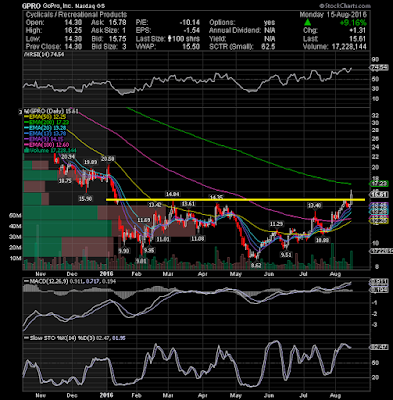Click the 74.54 RSI value tag
The height and width of the screenshot is (400, 393).
point(379,68)
